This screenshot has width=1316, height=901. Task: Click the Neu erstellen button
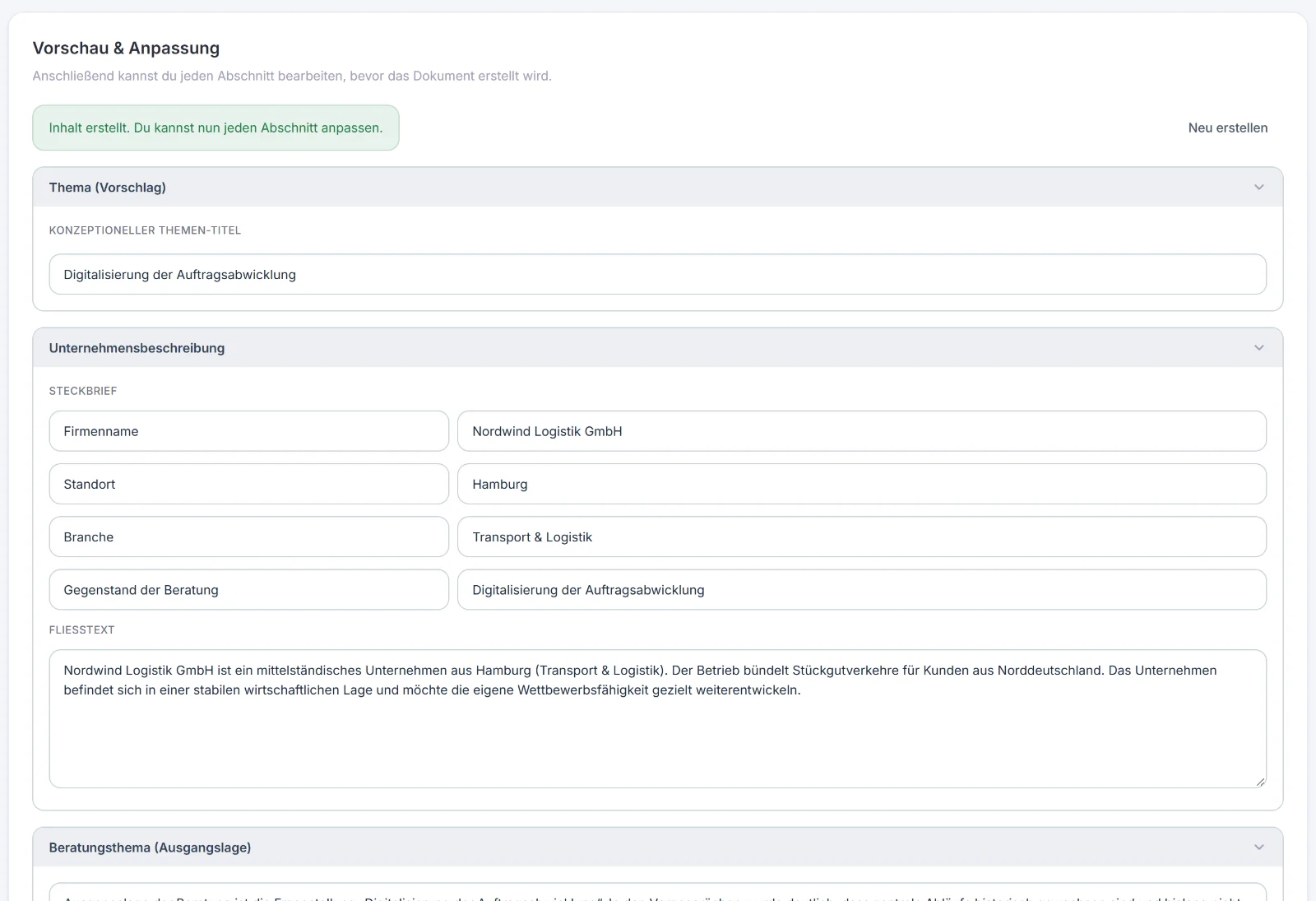[x=1227, y=128]
